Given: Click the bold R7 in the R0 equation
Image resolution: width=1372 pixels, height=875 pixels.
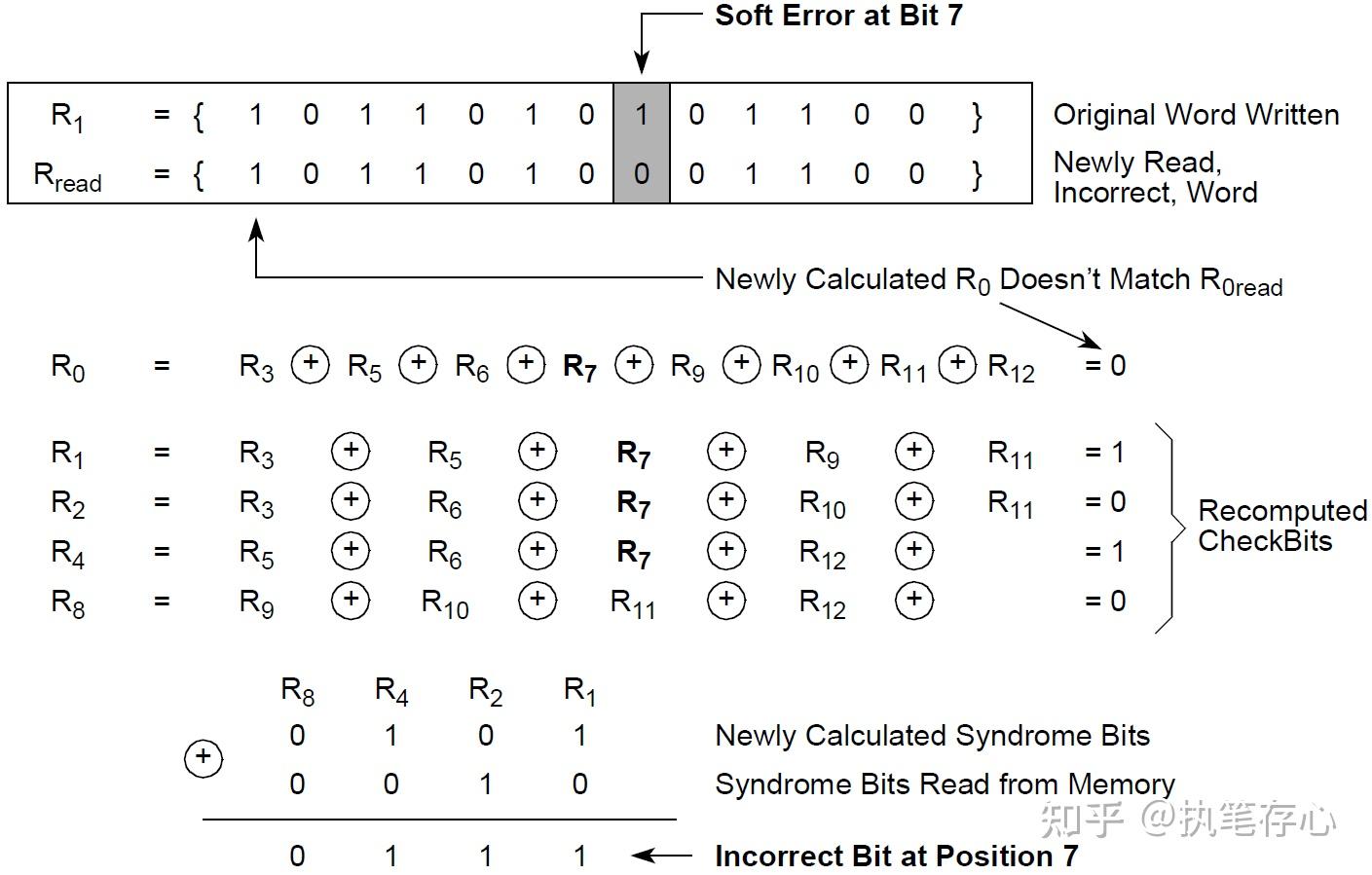Looking at the screenshot, I should pos(579,367).
